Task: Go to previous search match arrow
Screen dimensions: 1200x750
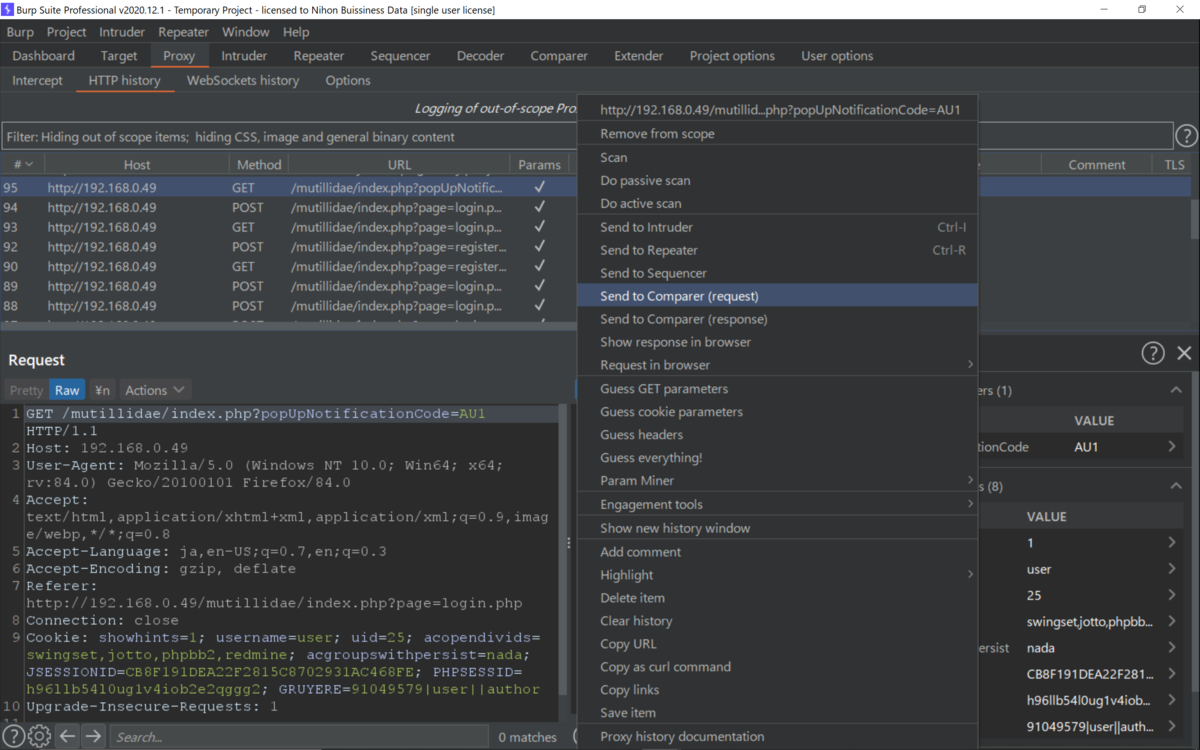Action: 67,737
